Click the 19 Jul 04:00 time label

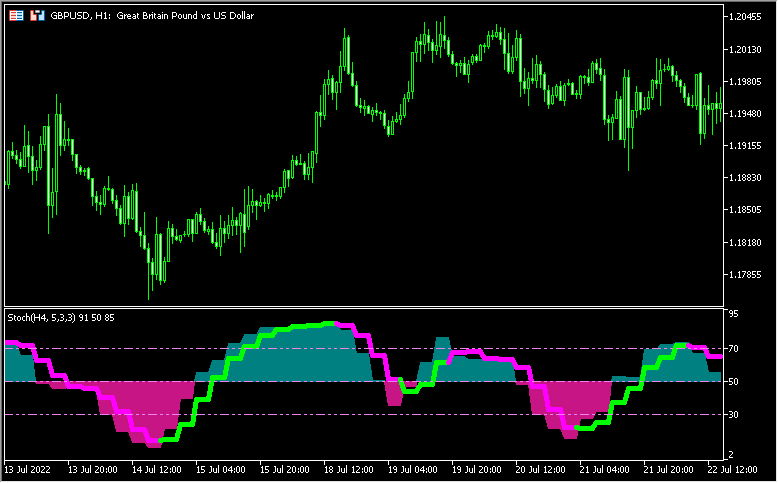click(x=413, y=470)
